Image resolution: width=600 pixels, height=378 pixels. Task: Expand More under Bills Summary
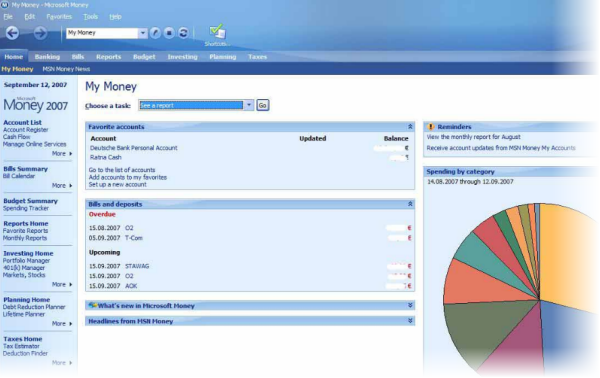click(x=62, y=186)
